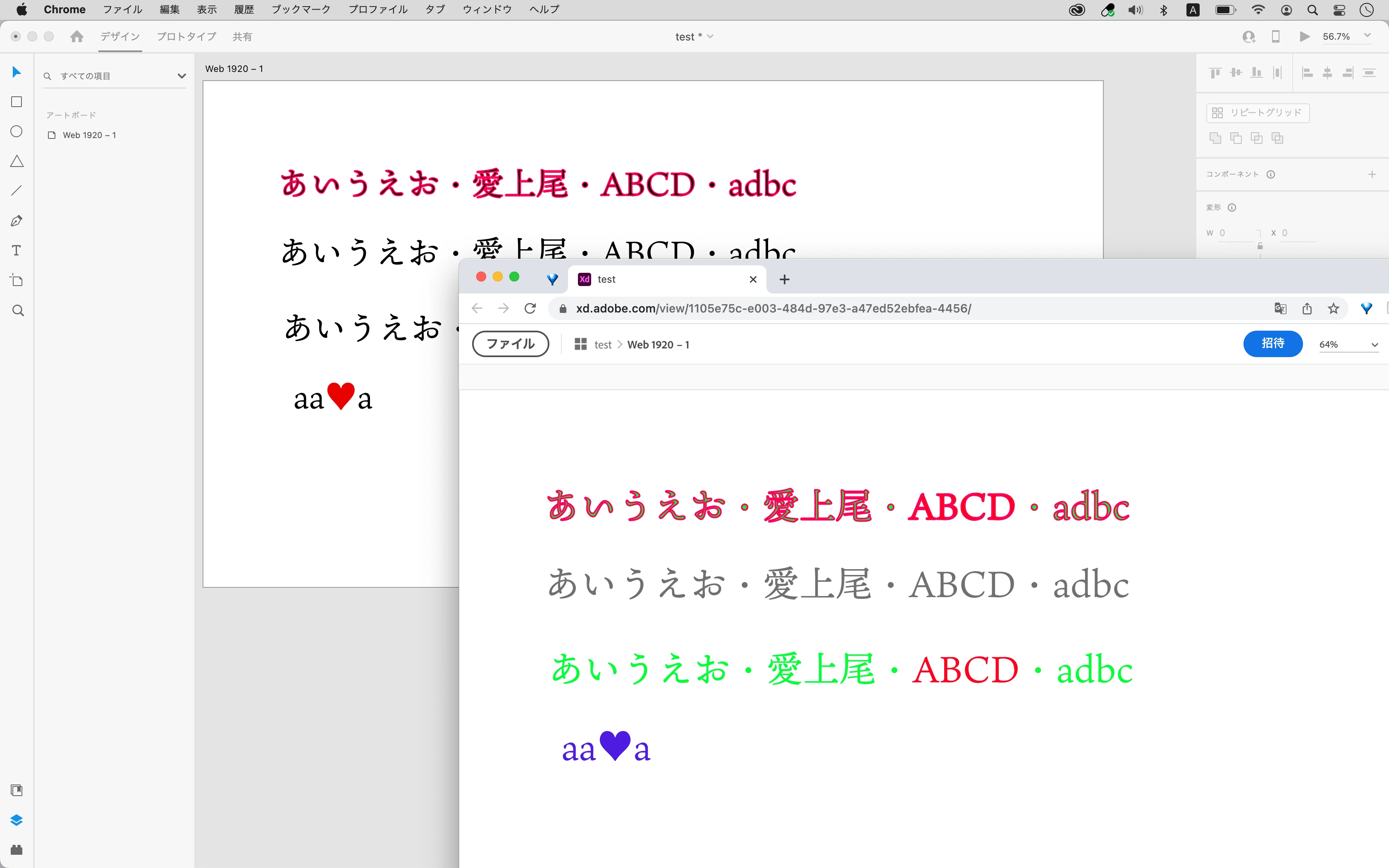Select the Artboard tool
The width and height of the screenshot is (1389, 868).
17,281
